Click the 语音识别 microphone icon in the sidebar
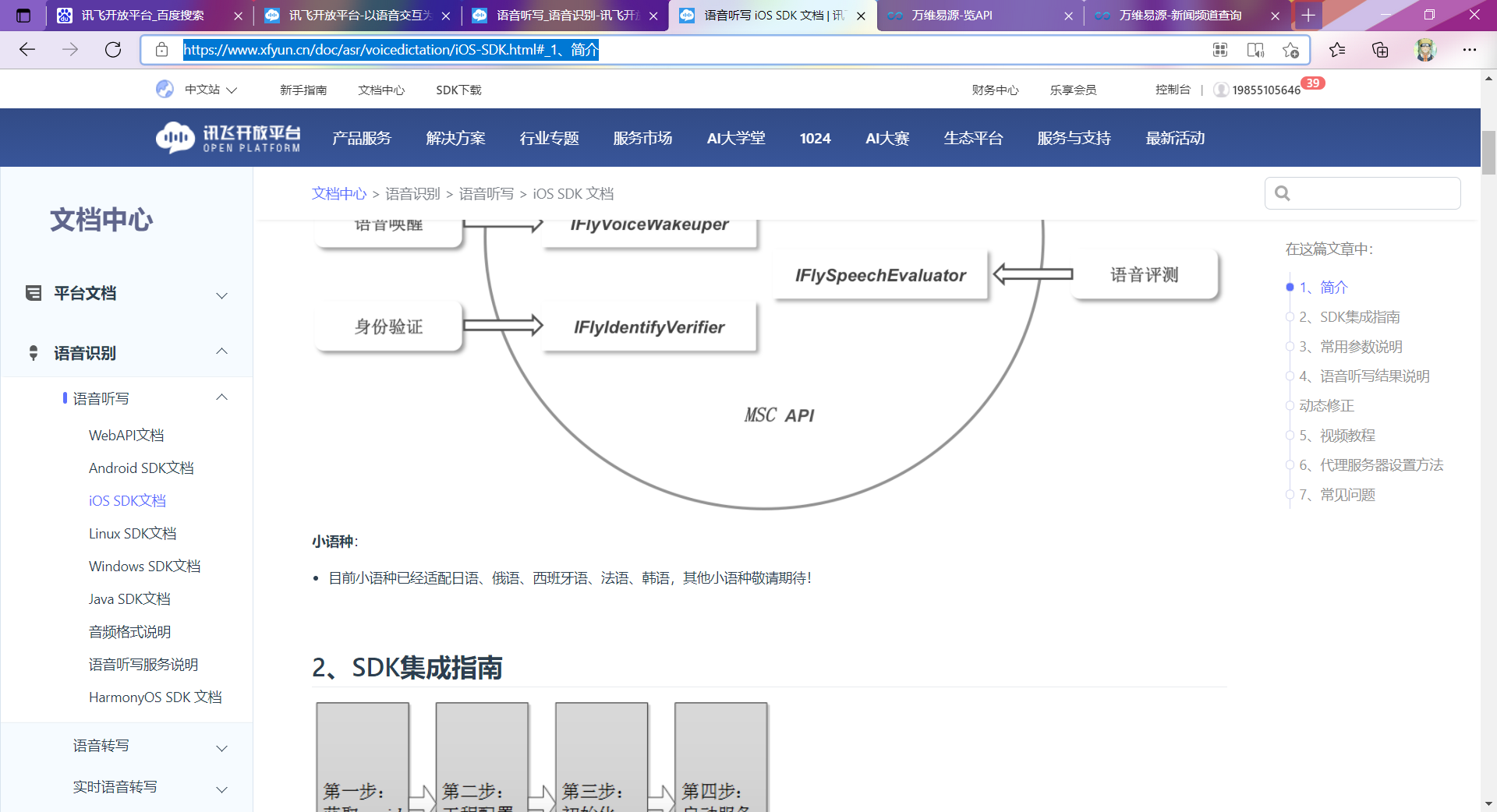 [x=34, y=353]
